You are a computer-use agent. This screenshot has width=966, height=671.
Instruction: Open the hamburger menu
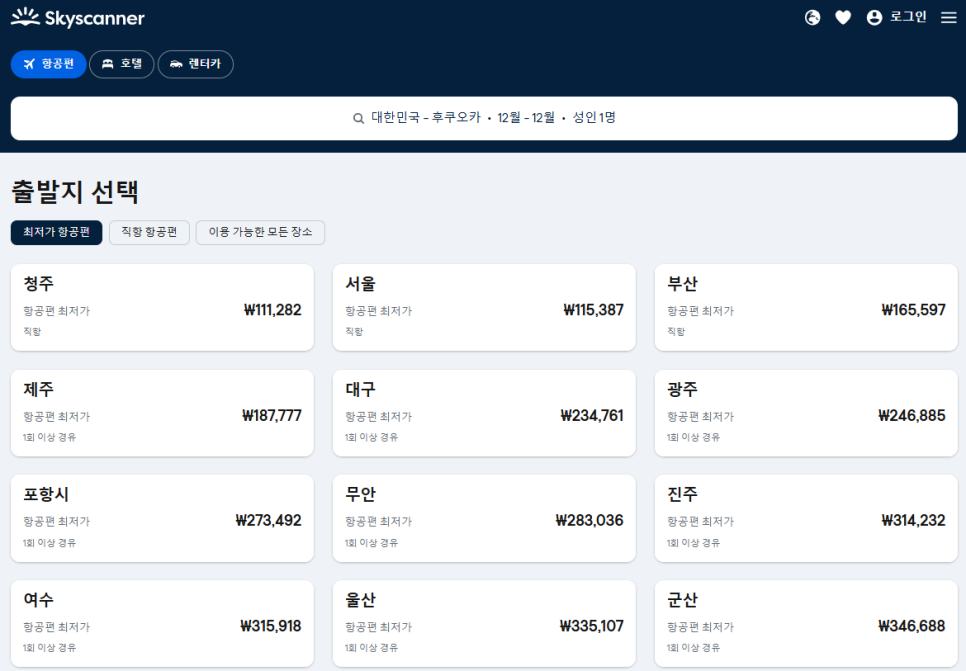949,18
